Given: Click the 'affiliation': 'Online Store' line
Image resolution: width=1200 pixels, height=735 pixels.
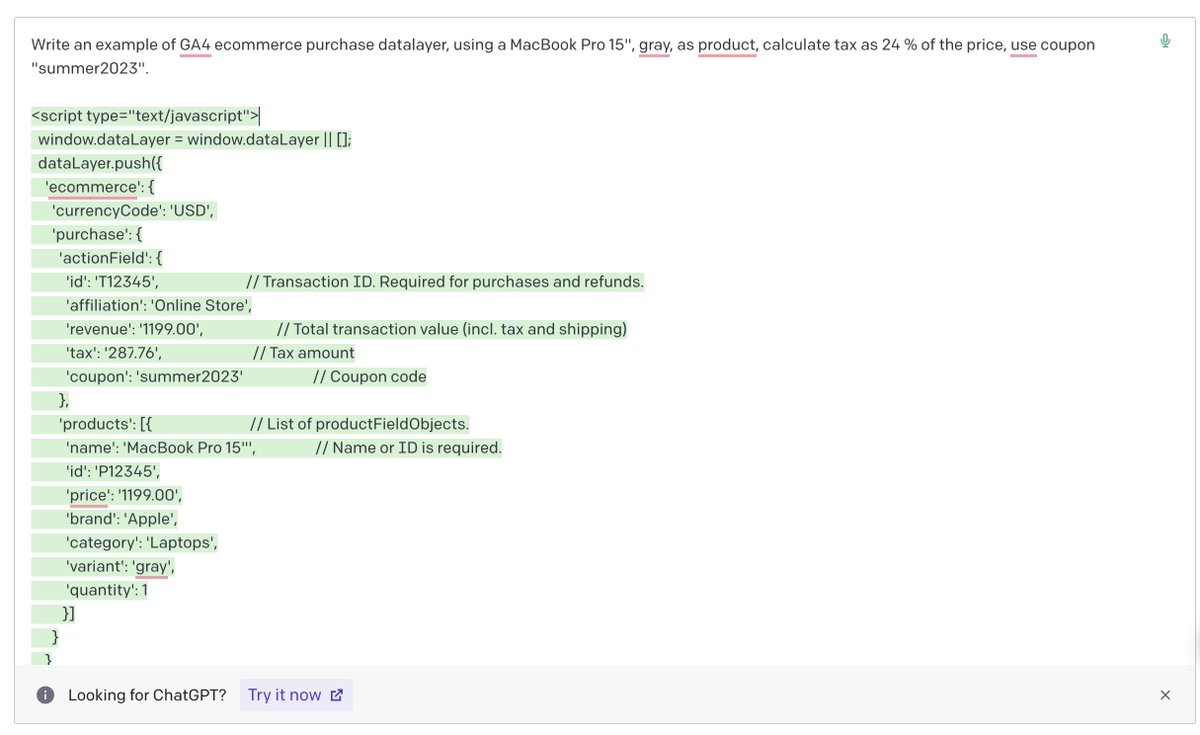Looking at the screenshot, I should click(158, 306).
